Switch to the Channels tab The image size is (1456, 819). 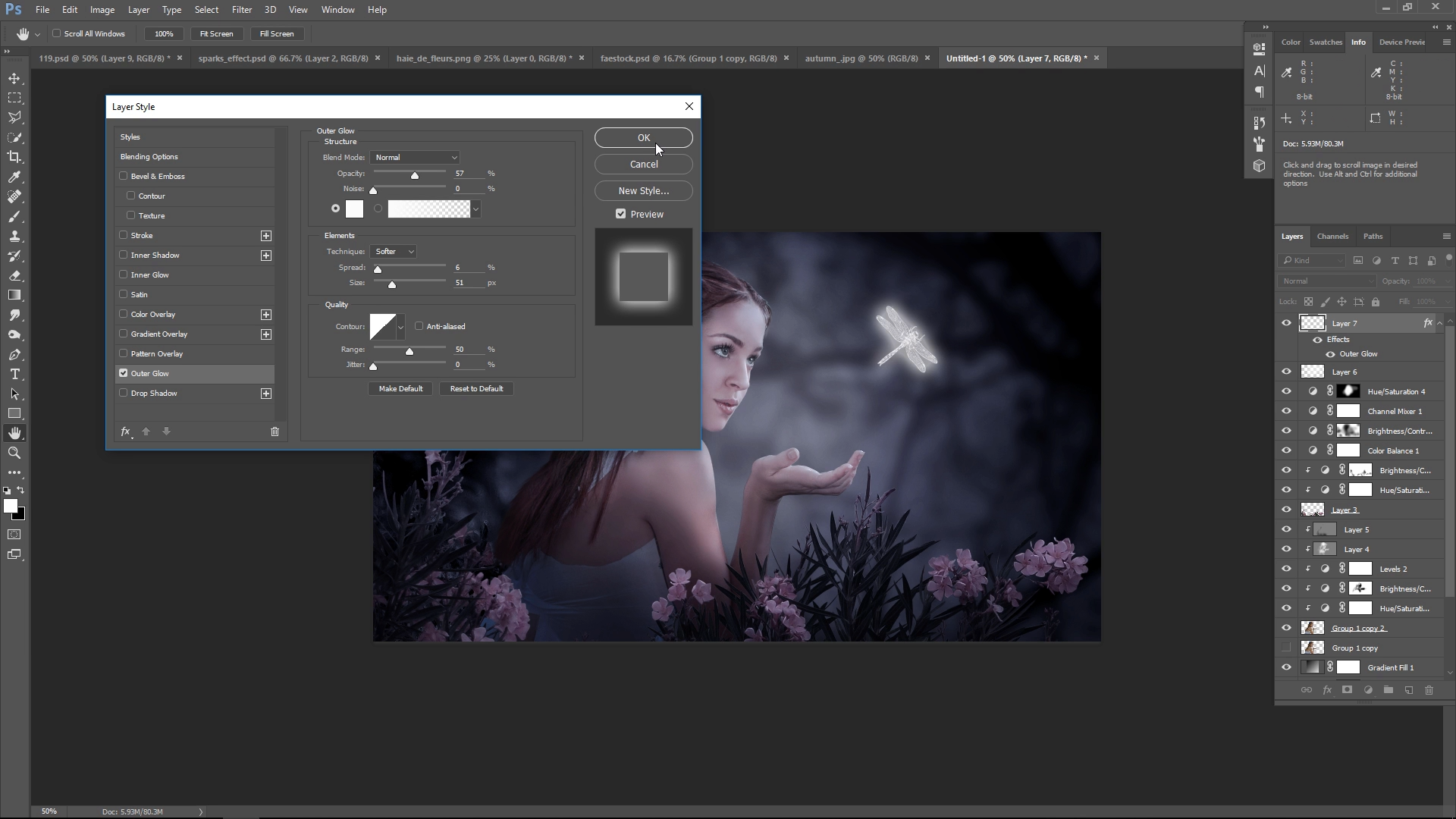point(1332,237)
